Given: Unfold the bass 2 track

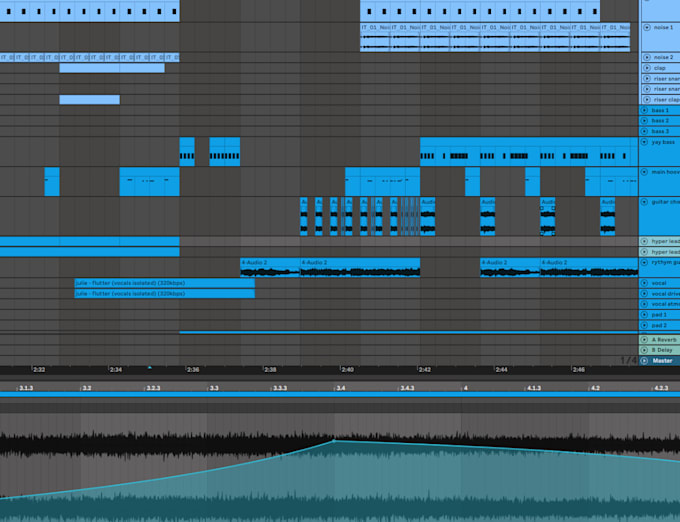Looking at the screenshot, I should tap(644, 121).
